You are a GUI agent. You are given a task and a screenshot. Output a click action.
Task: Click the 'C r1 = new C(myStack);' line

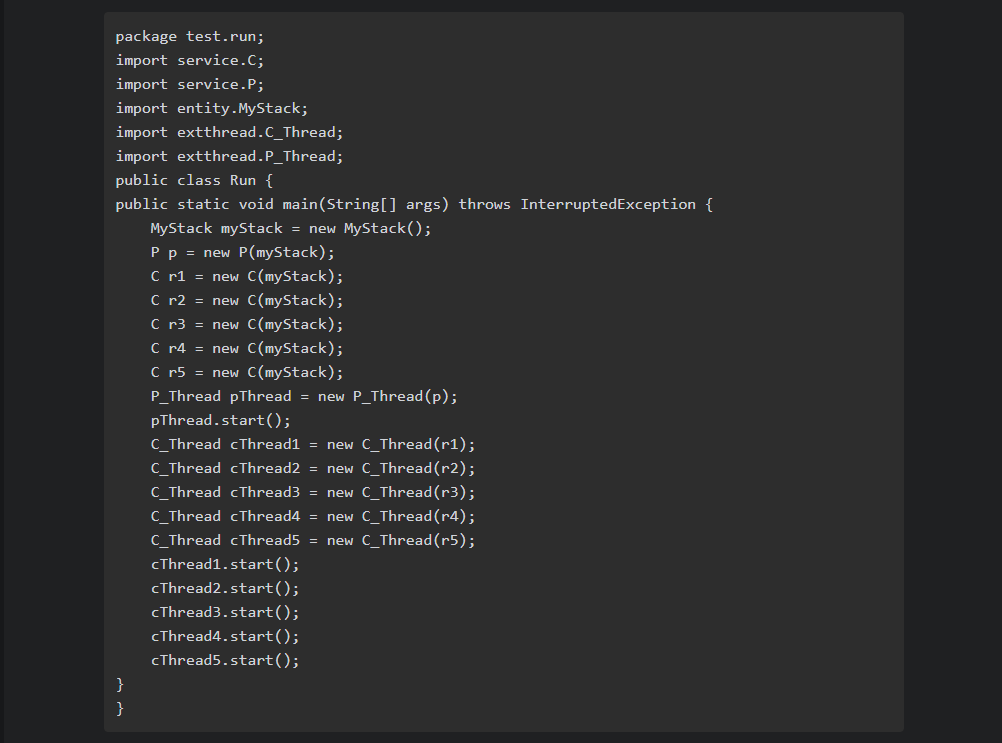click(x=247, y=277)
